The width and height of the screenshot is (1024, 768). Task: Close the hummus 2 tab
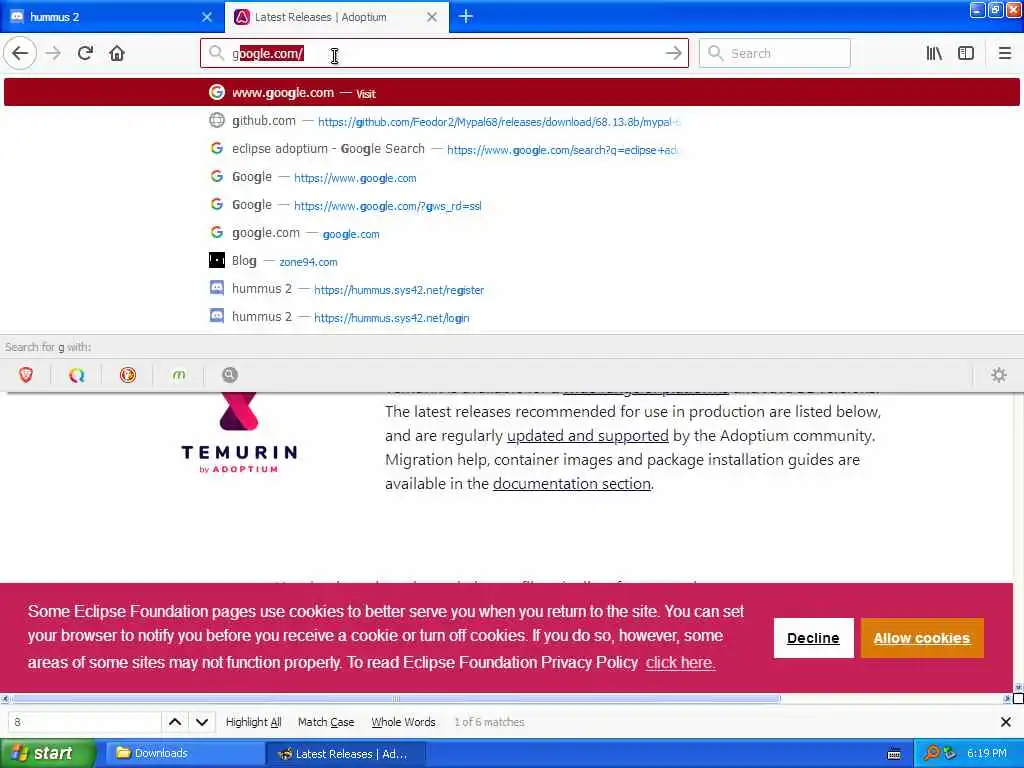(207, 17)
